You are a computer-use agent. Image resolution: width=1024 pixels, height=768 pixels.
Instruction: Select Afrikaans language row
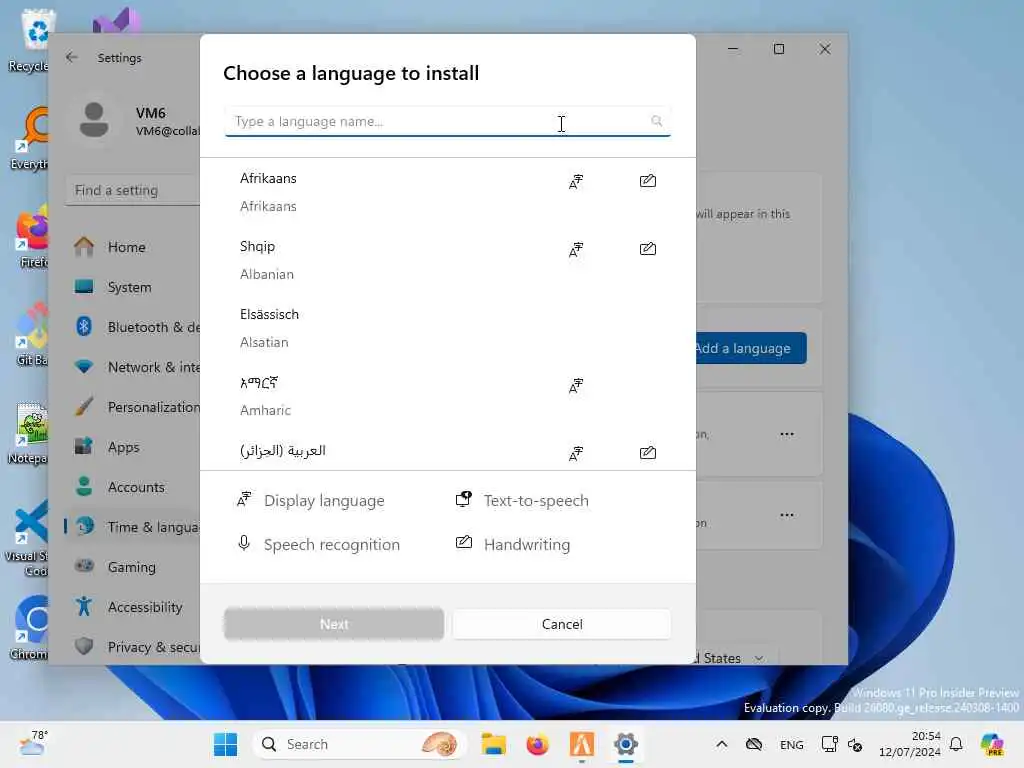tap(448, 192)
